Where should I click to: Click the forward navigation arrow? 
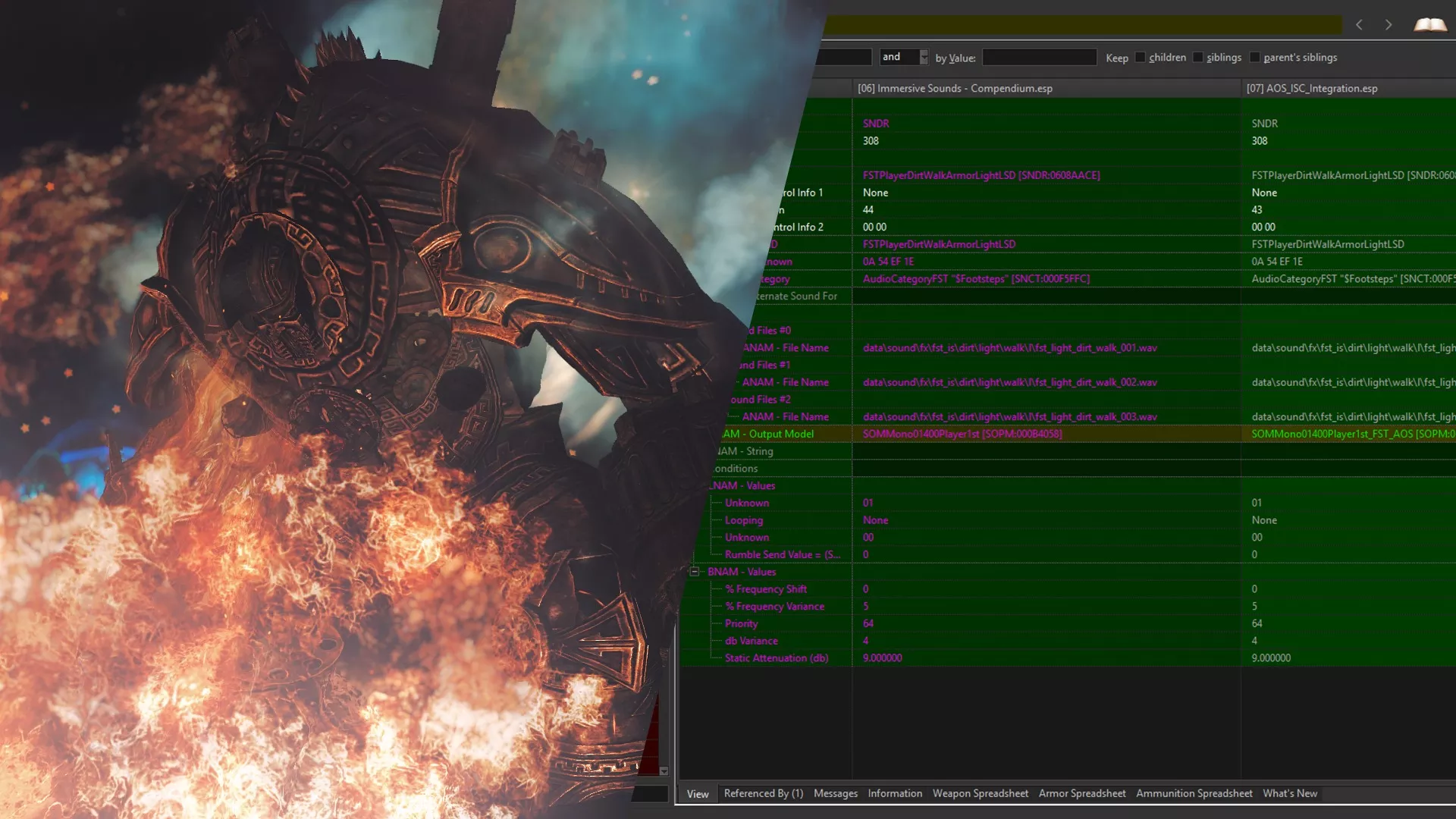pos(1389,25)
